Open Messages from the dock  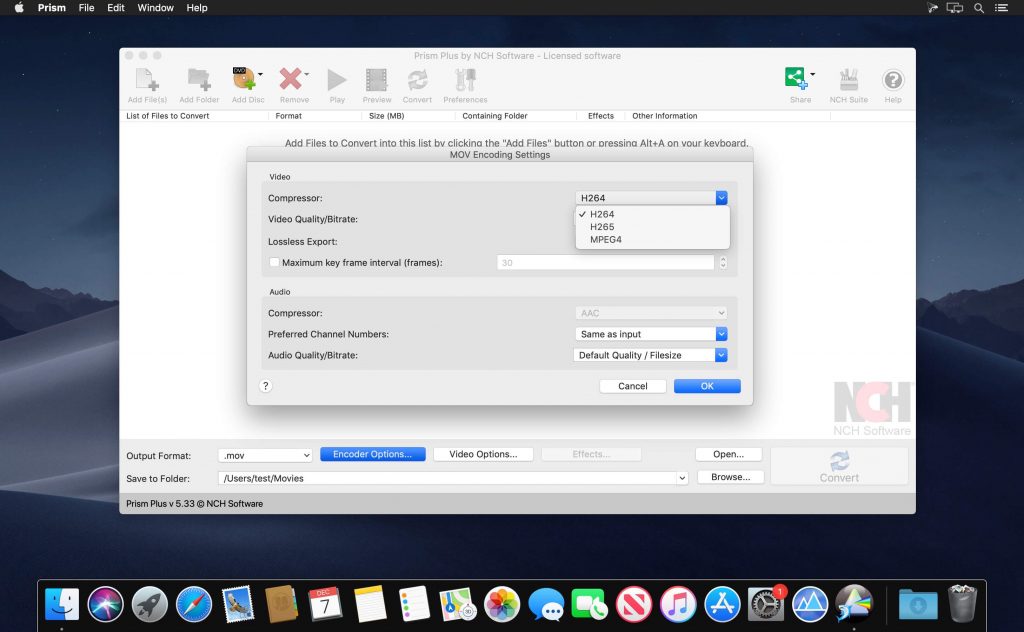[546, 604]
